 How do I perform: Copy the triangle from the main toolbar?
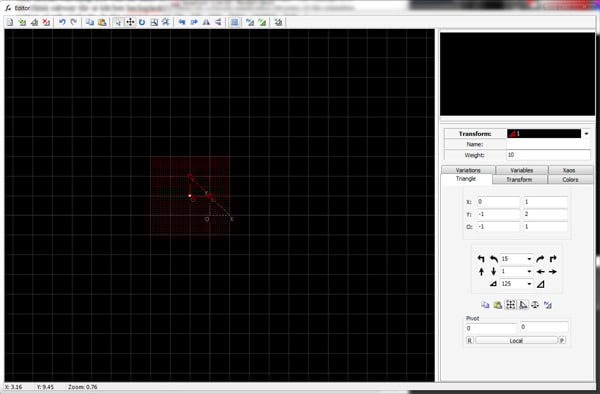(x=90, y=22)
